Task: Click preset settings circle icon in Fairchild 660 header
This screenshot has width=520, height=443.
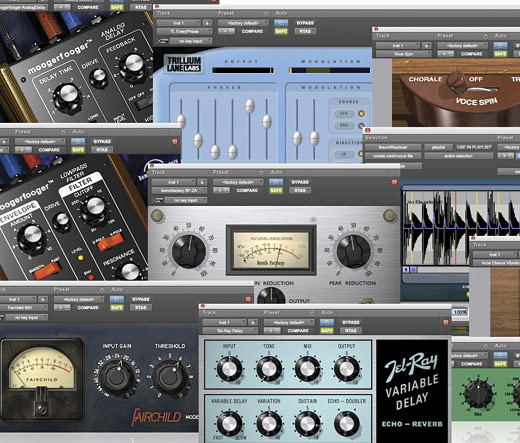Action: [x=102, y=290]
